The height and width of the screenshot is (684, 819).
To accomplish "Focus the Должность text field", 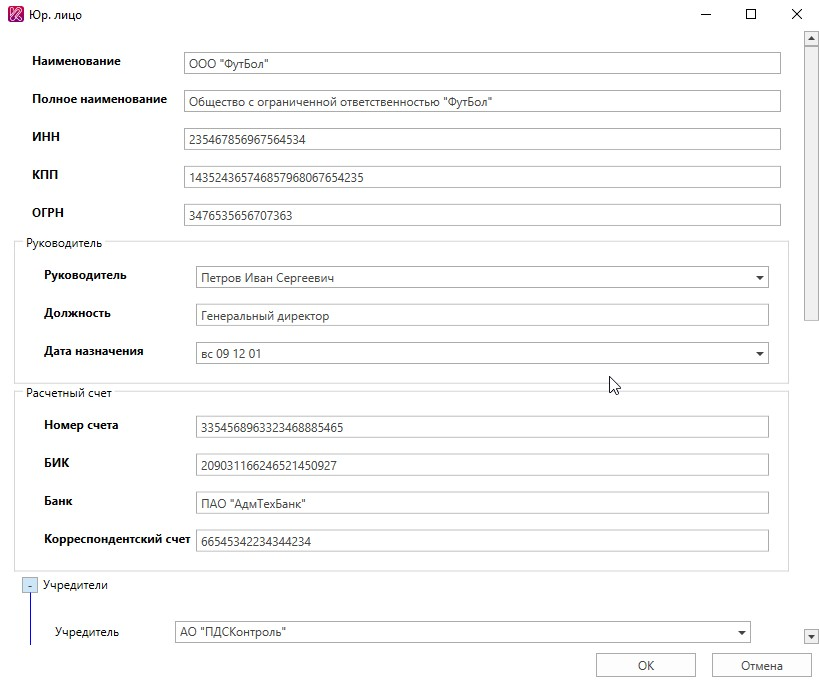I will click(482, 315).
